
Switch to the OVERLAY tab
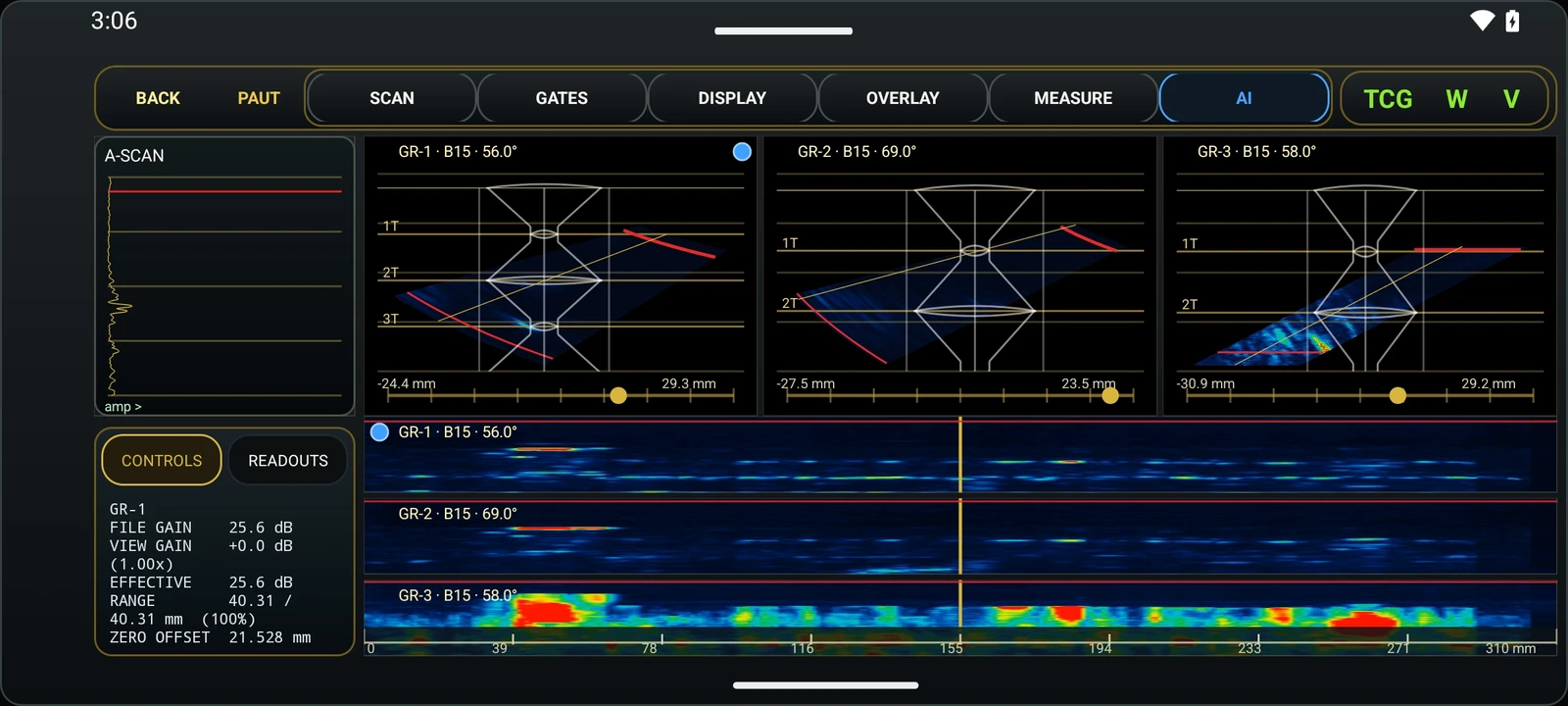903,98
